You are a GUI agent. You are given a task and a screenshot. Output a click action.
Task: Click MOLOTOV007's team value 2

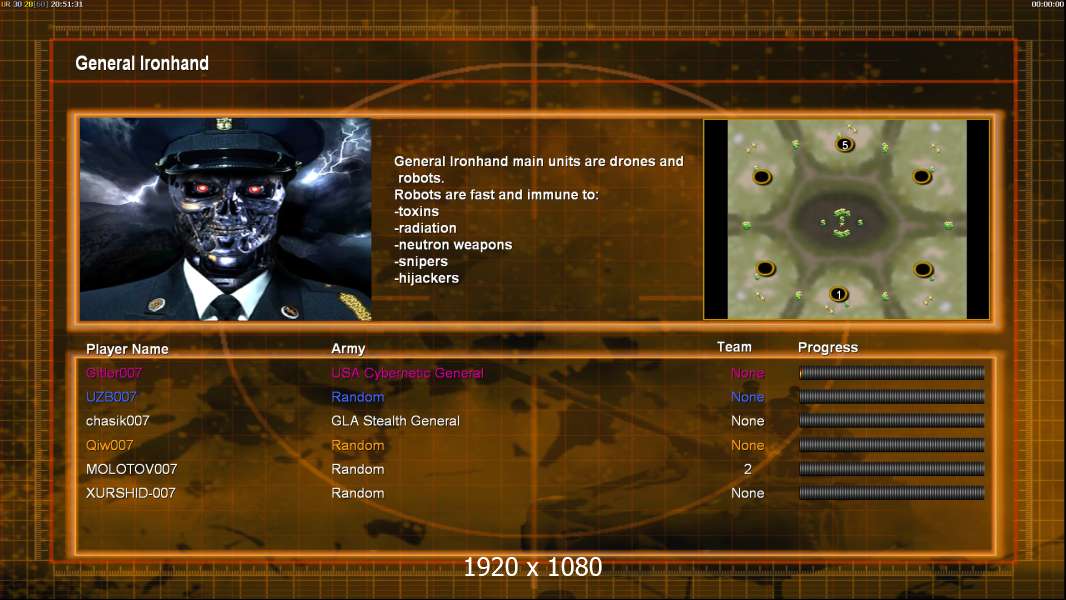[x=748, y=469]
